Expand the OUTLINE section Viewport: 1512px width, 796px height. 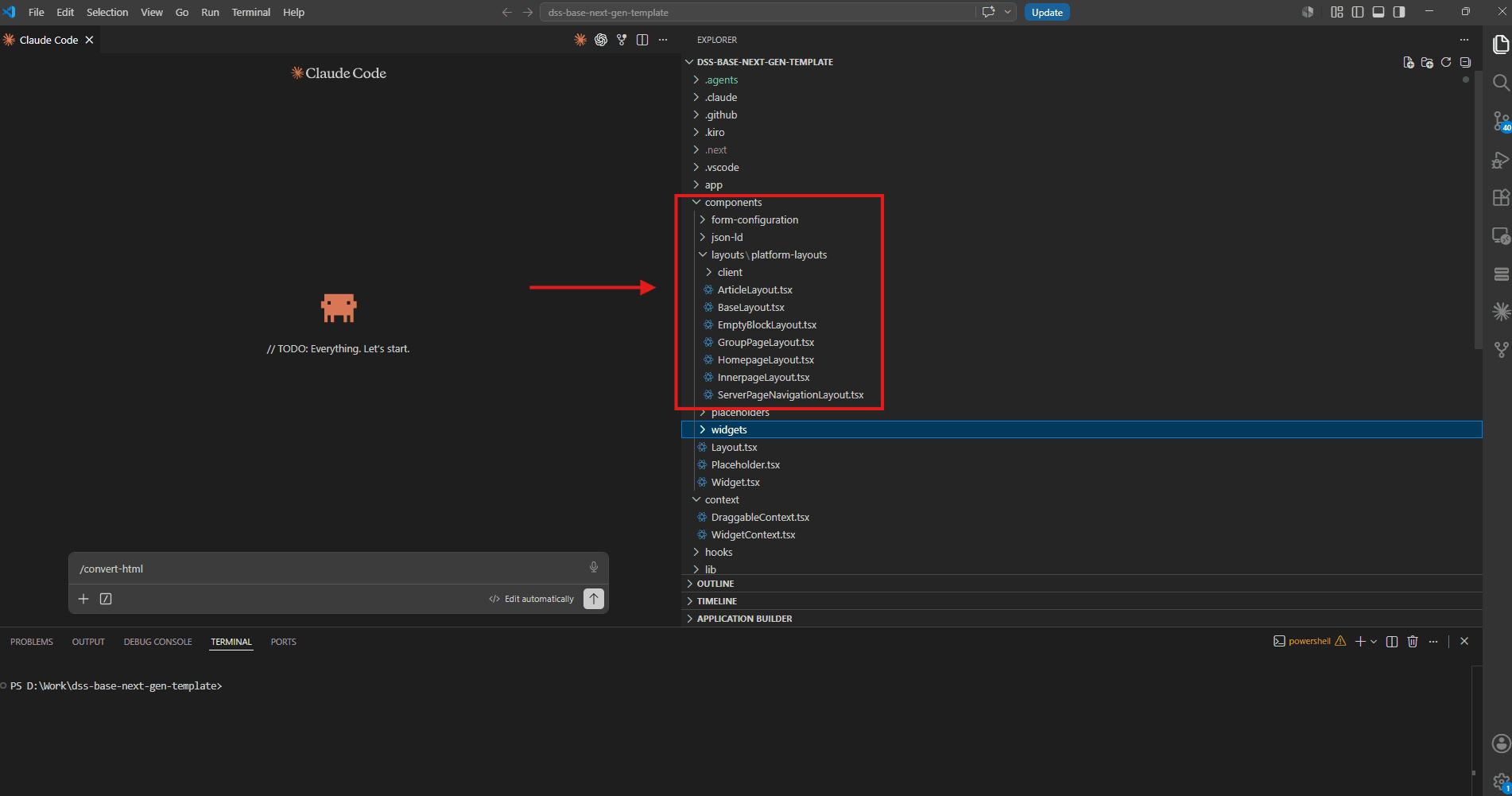point(1081,584)
